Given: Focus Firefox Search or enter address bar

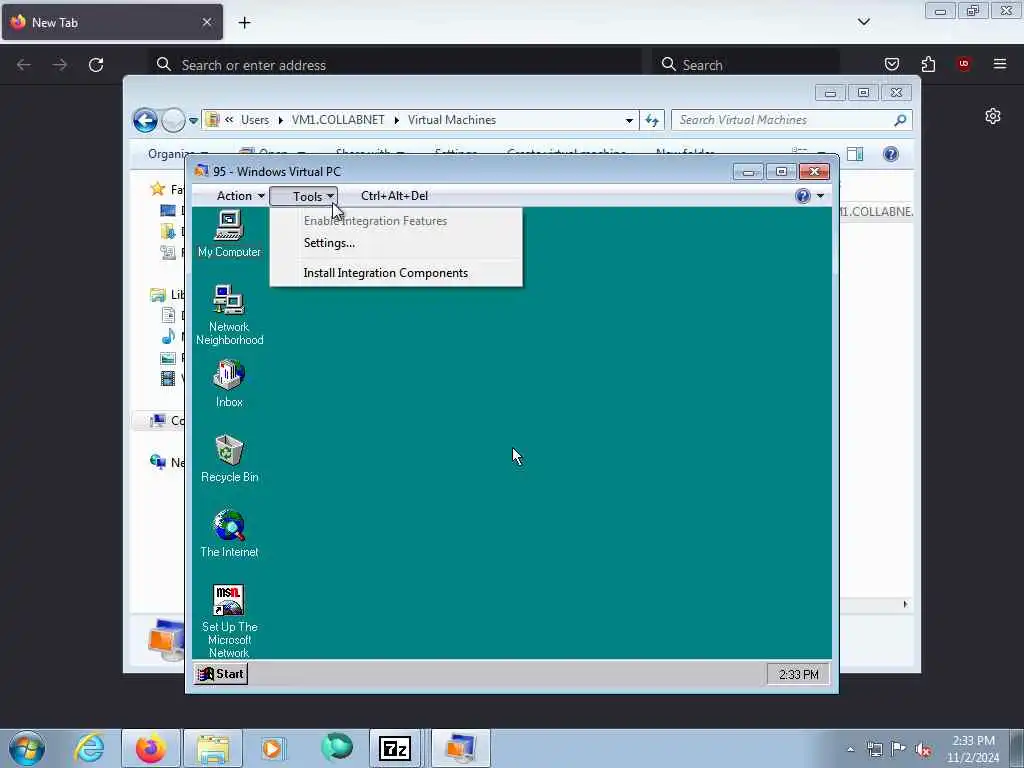Looking at the screenshot, I should coord(396,65).
